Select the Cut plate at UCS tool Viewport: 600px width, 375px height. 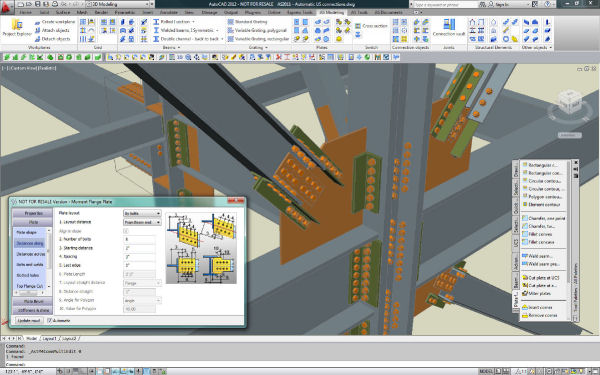click(x=541, y=277)
